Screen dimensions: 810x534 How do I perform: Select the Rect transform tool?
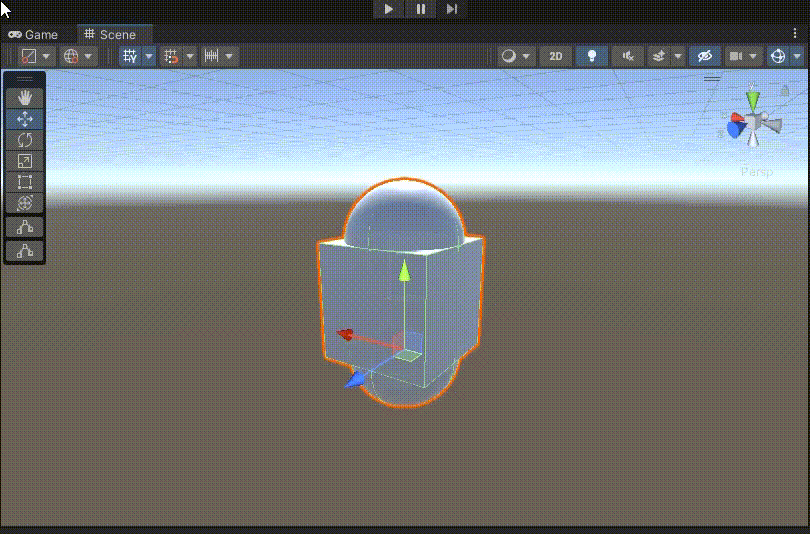[25, 182]
